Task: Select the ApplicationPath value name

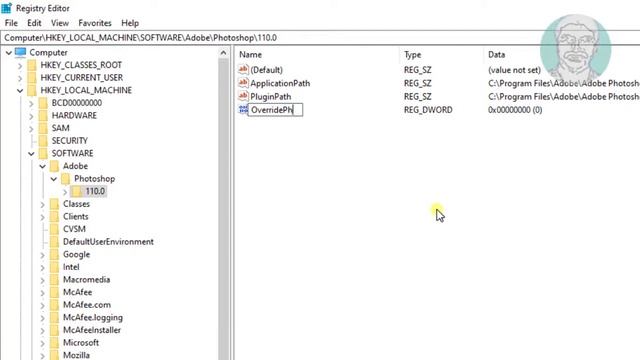Action: [280, 83]
